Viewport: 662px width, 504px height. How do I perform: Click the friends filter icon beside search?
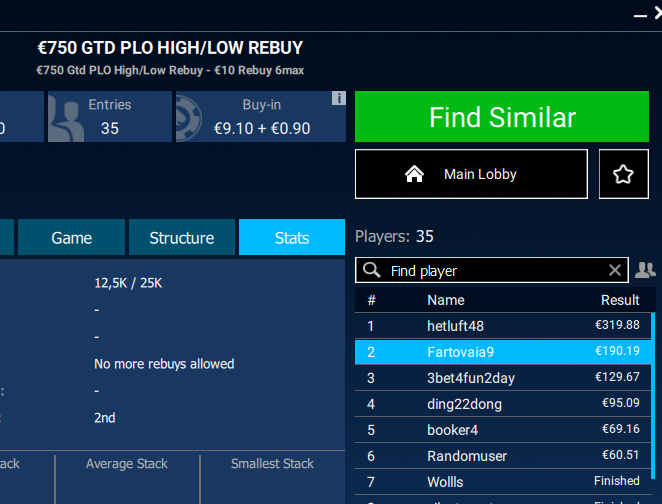(x=645, y=270)
